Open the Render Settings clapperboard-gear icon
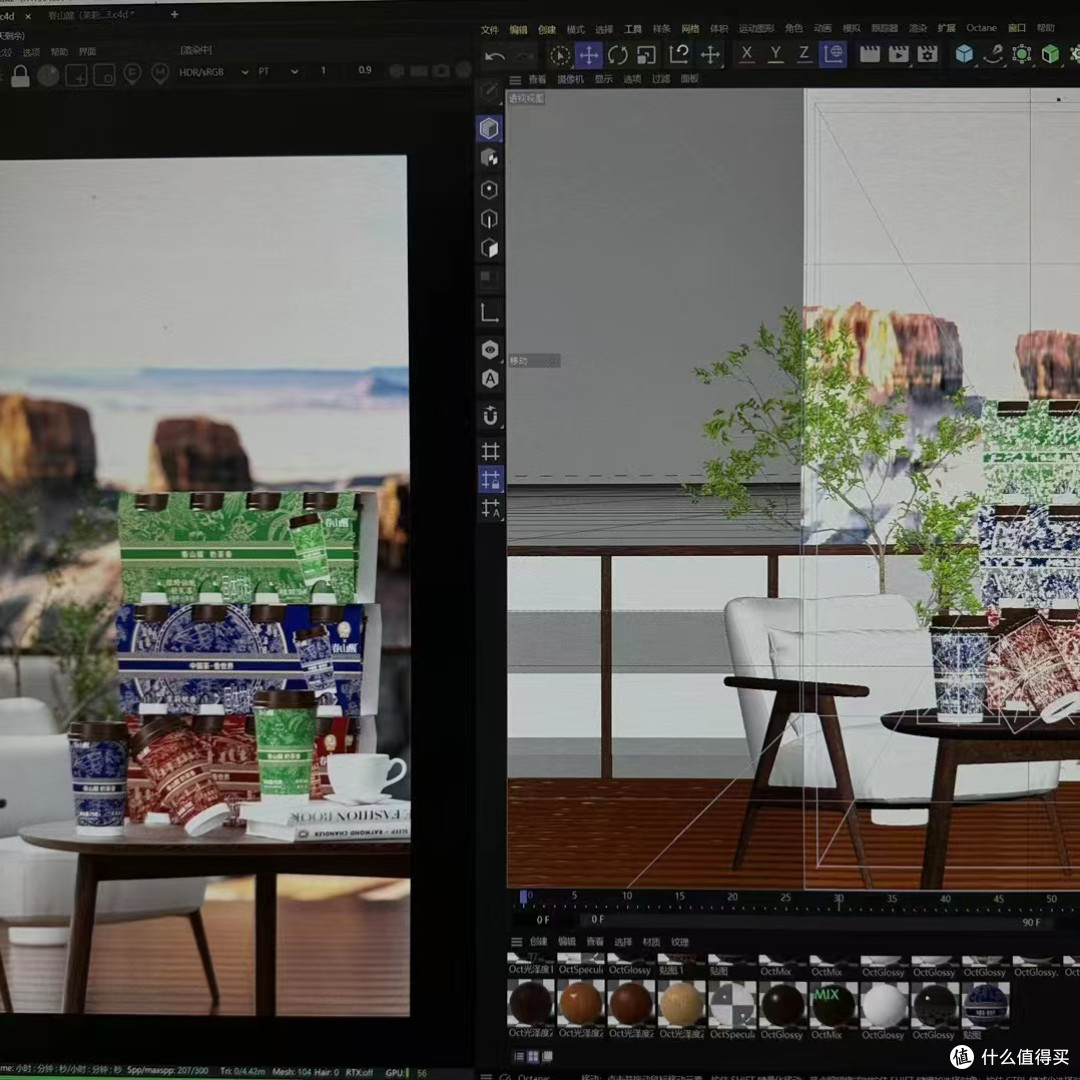Image resolution: width=1080 pixels, height=1080 pixels. [x=928, y=54]
